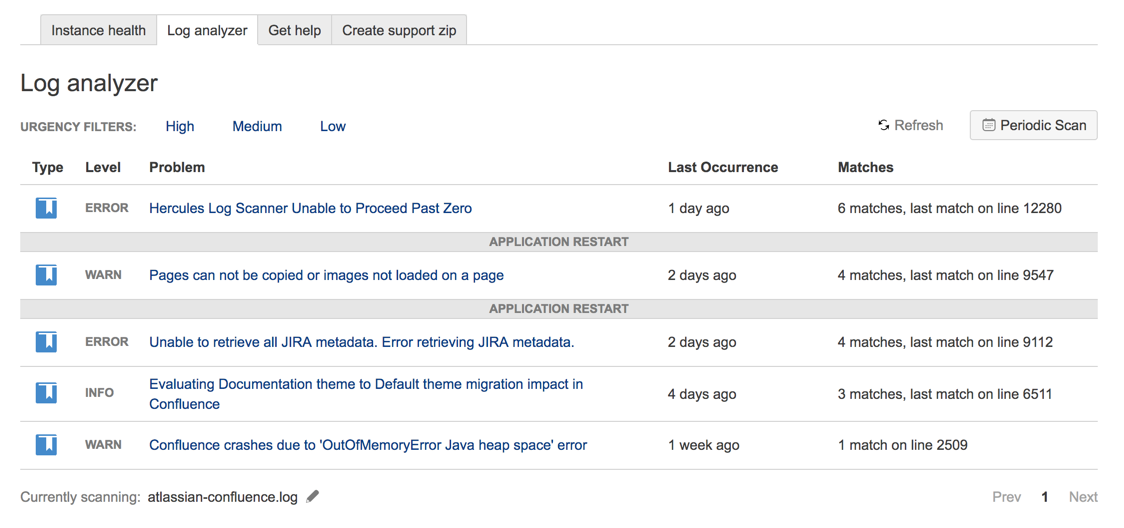The image size is (1124, 528).
Task: Click the Log analyzer page heading
Action: tap(89, 83)
